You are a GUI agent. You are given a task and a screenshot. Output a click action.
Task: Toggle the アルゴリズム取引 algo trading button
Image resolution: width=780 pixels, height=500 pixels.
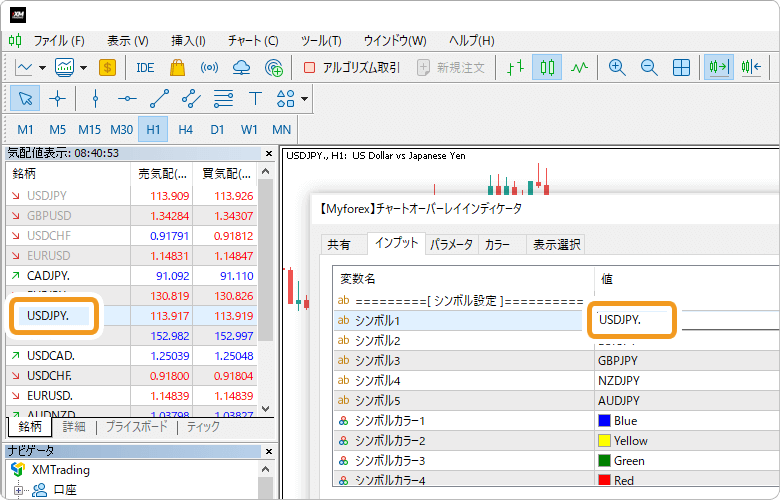tap(351, 68)
